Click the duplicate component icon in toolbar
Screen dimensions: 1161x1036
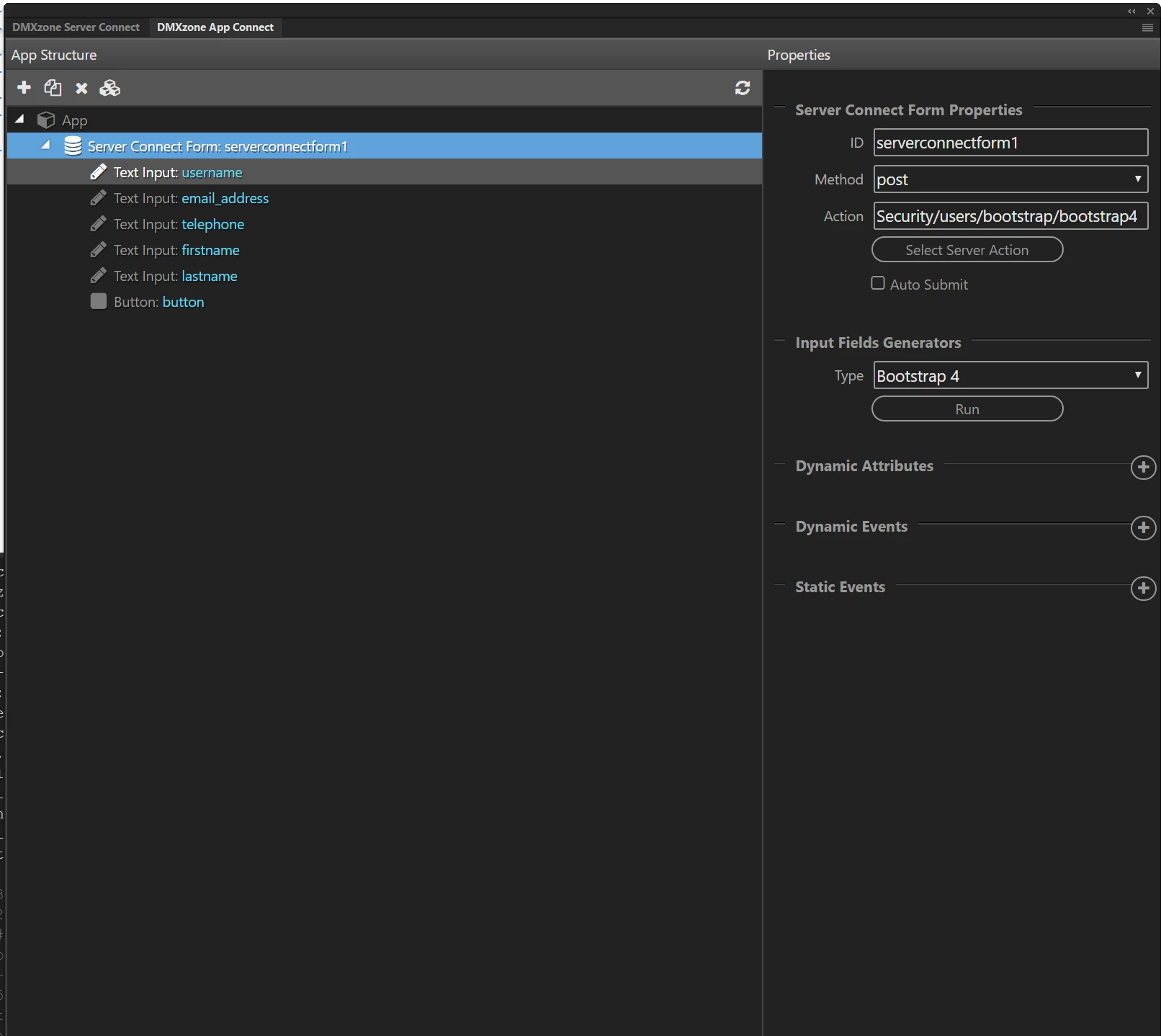pos(53,87)
